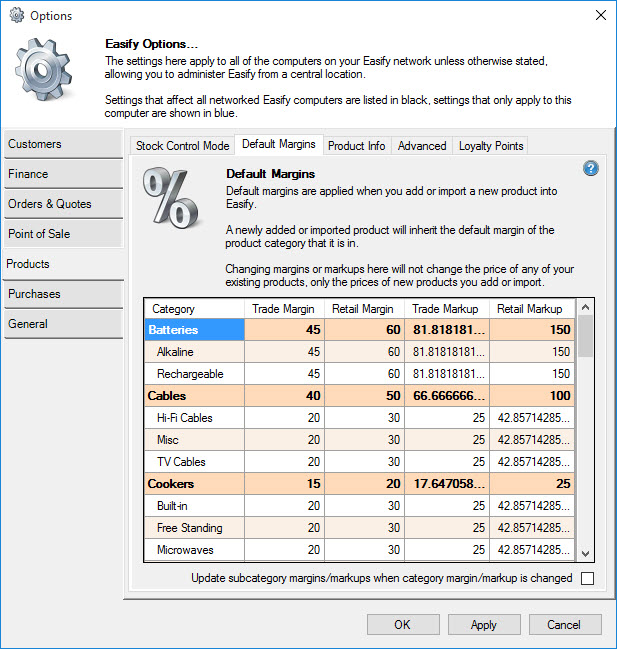Open the Customers settings section
The width and height of the screenshot is (617, 649).
click(x=63, y=144)
